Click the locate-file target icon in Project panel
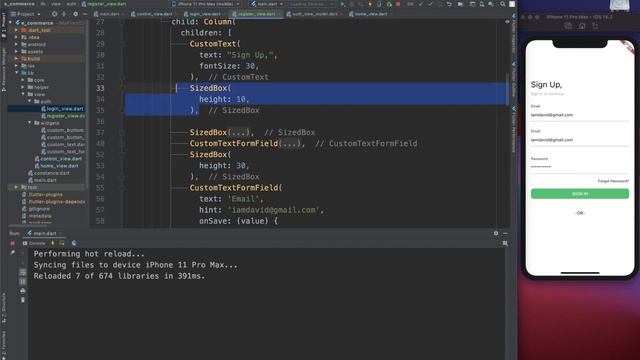 click(x=54, y=14)
